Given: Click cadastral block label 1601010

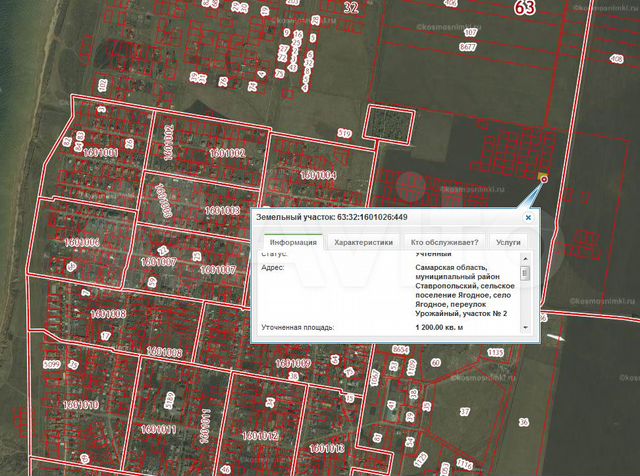Looking at the screenshot, I should pos(81,405).
